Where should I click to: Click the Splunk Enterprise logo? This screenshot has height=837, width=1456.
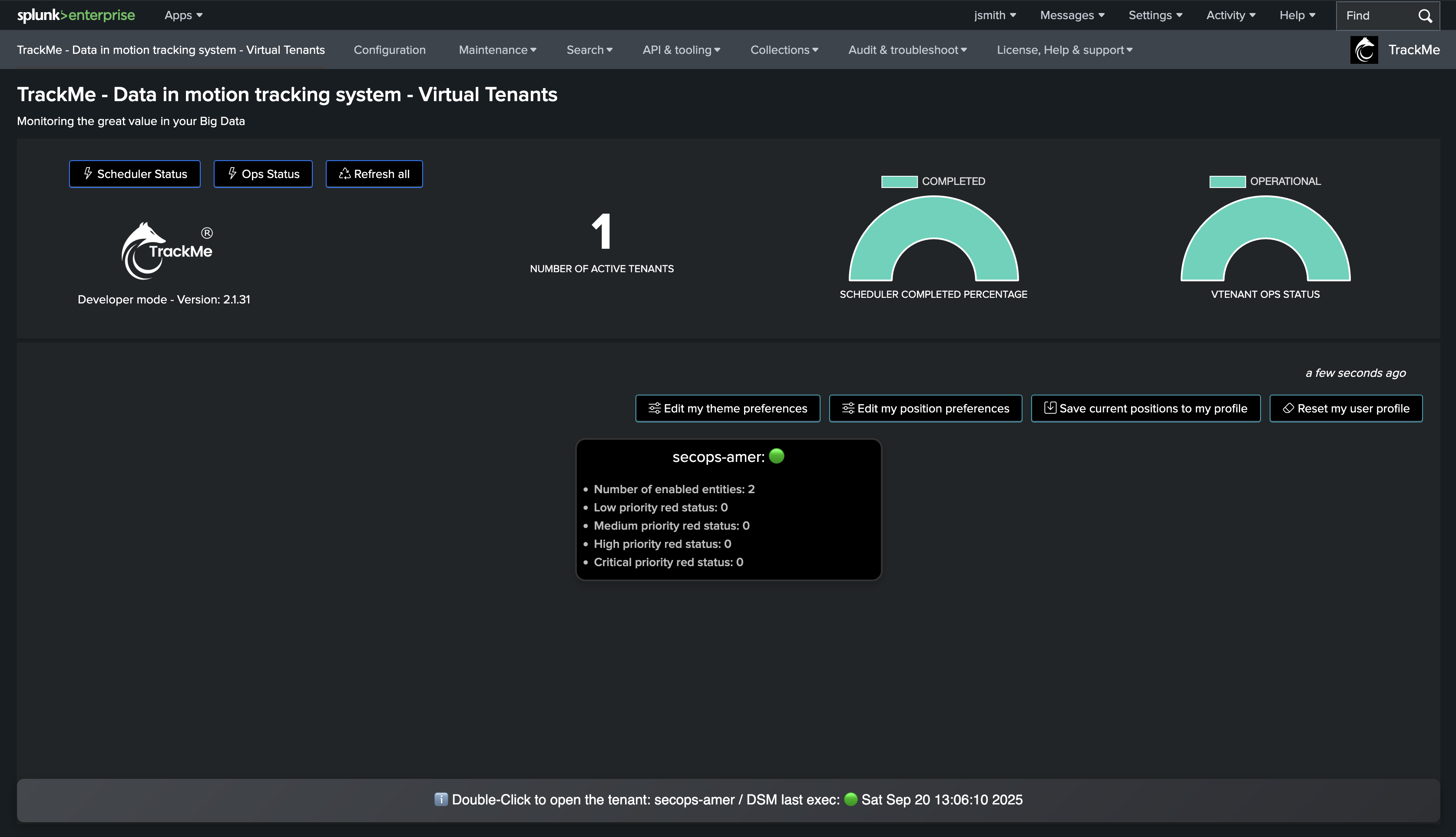point(76,16)
